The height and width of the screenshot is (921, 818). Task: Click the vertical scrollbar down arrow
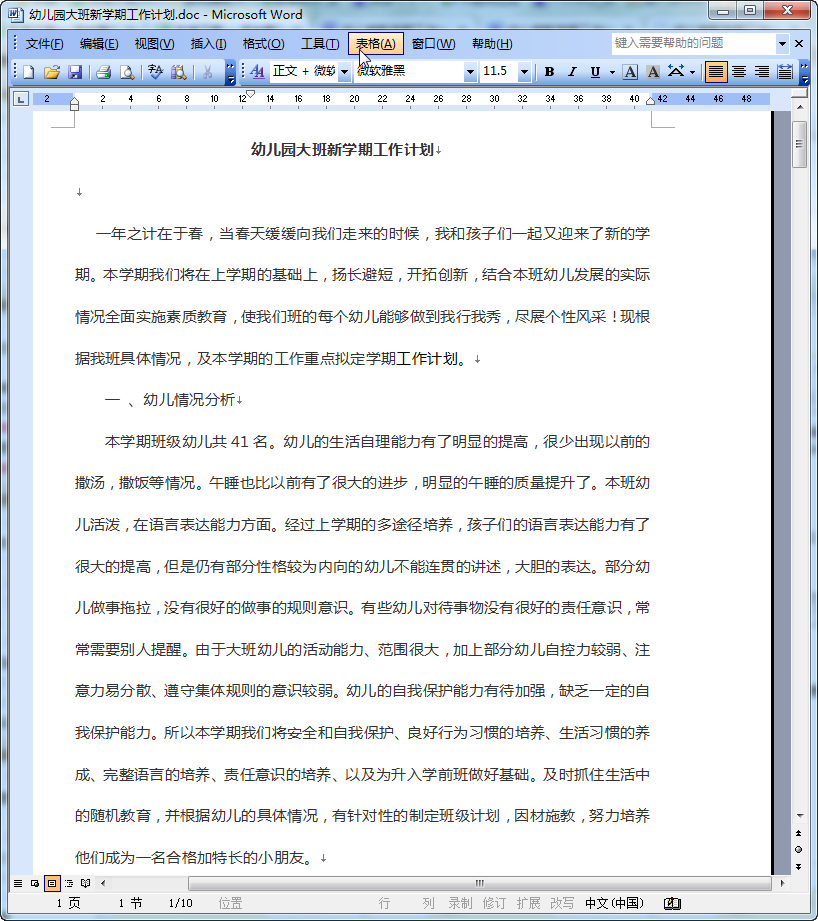(x=800, y=816)
